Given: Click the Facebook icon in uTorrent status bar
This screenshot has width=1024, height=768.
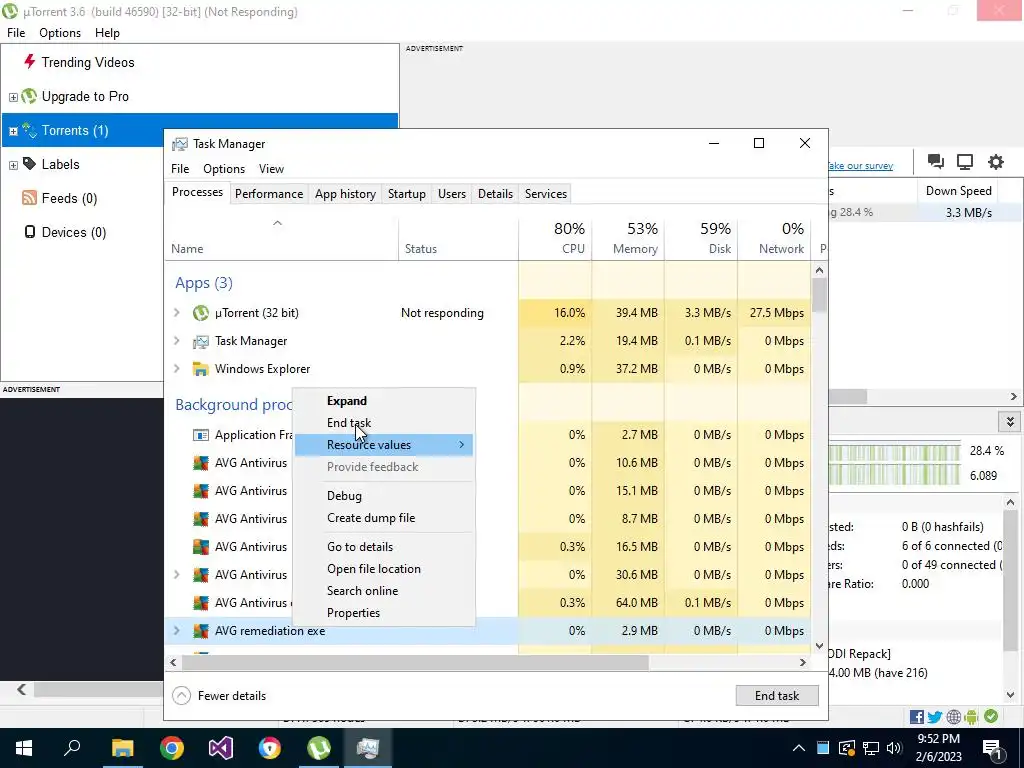Looking at the screenshot, I should (916, 717).
